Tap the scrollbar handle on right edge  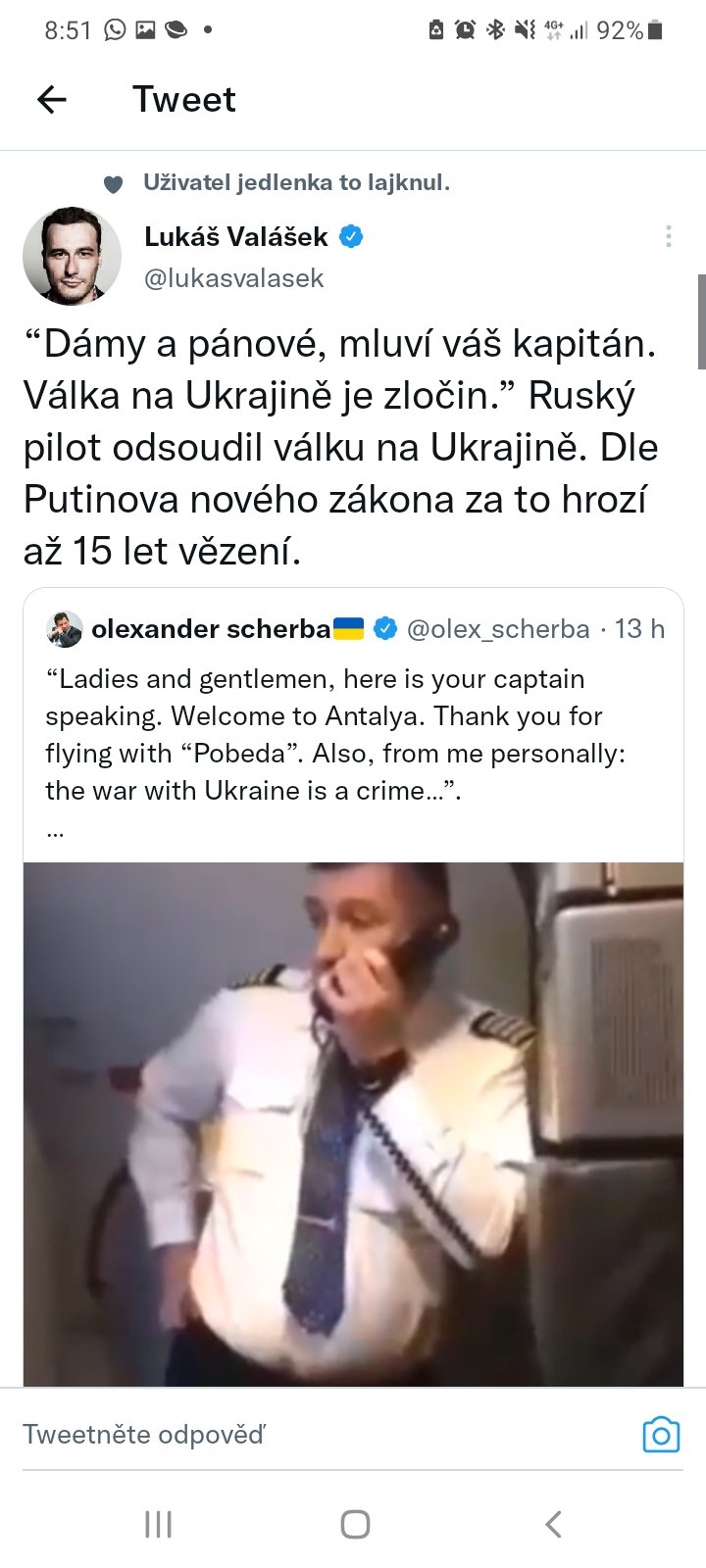pyautogui.click(x=701, y=321)
